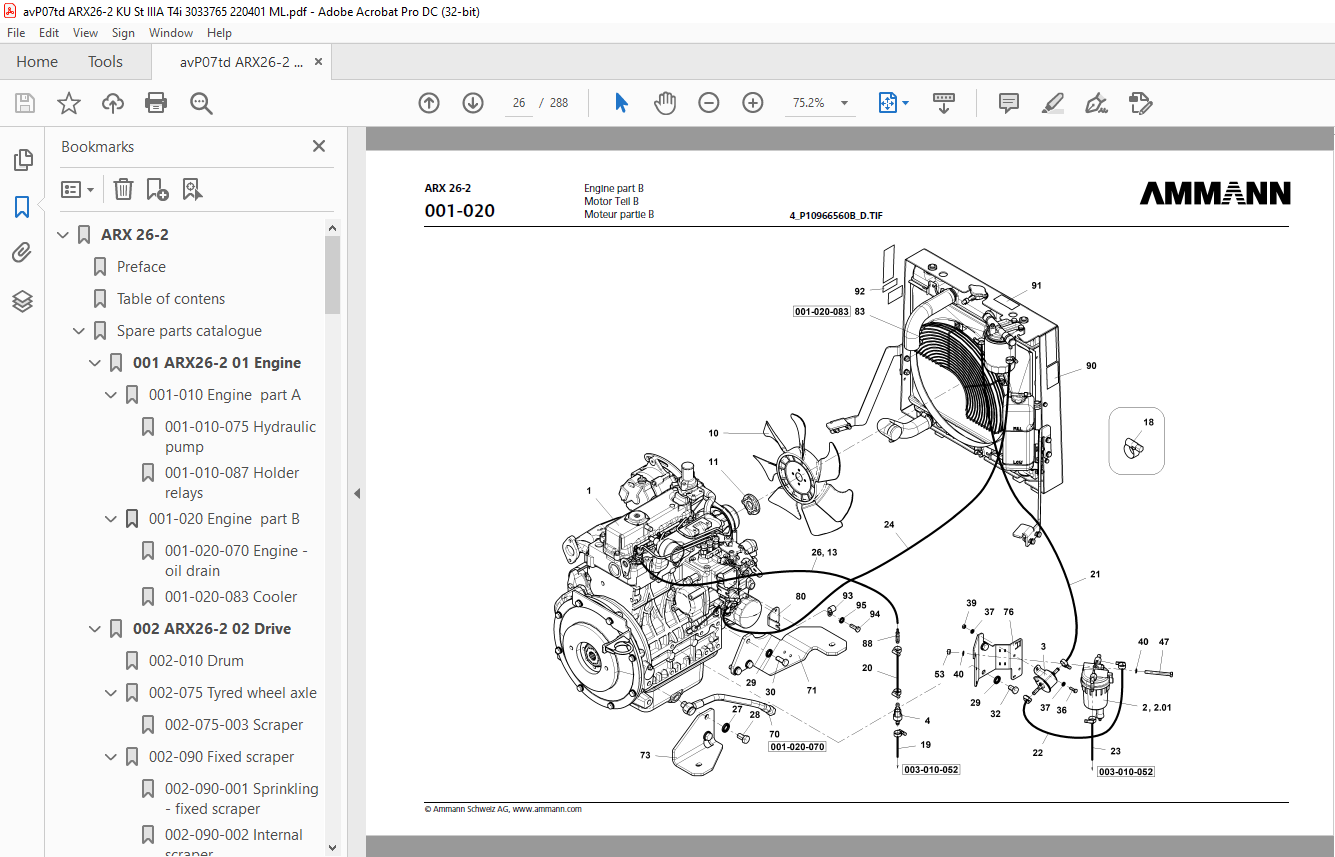Click the upload to cloud icon
1335x857 pixels.
click(x=113, y=103)
